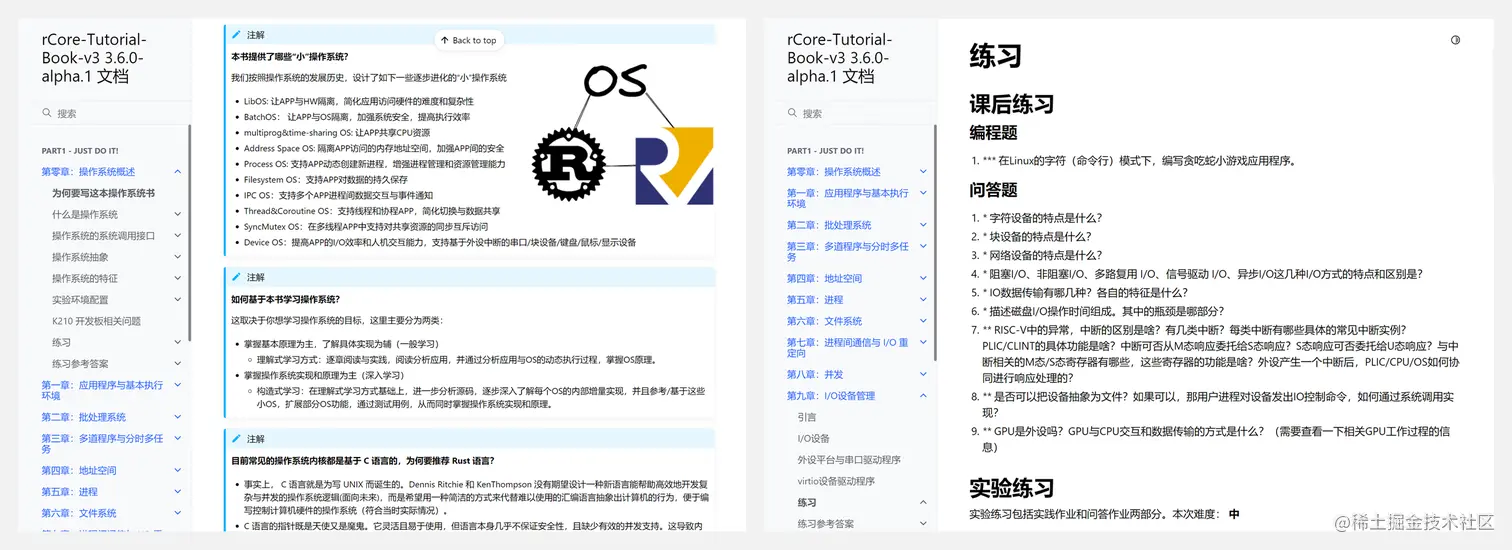The width and height of the screenshot is (1512, 550).
Task: Focus the search field in right window
Action: 858,114
